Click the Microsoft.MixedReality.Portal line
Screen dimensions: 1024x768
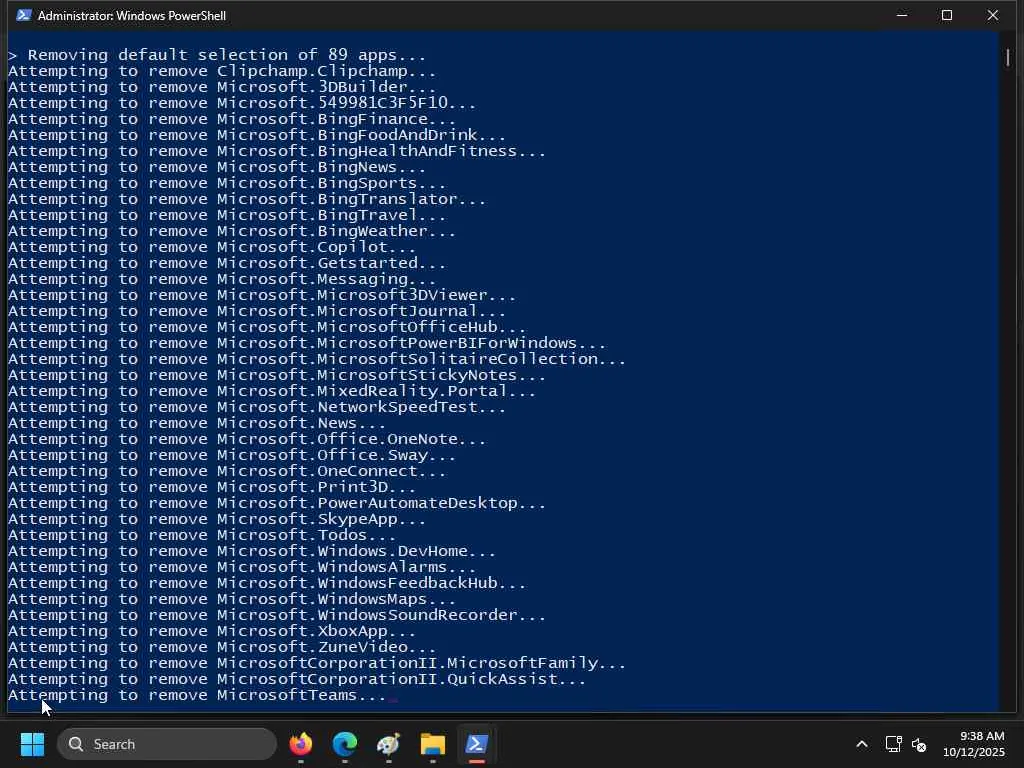point(272,391)
